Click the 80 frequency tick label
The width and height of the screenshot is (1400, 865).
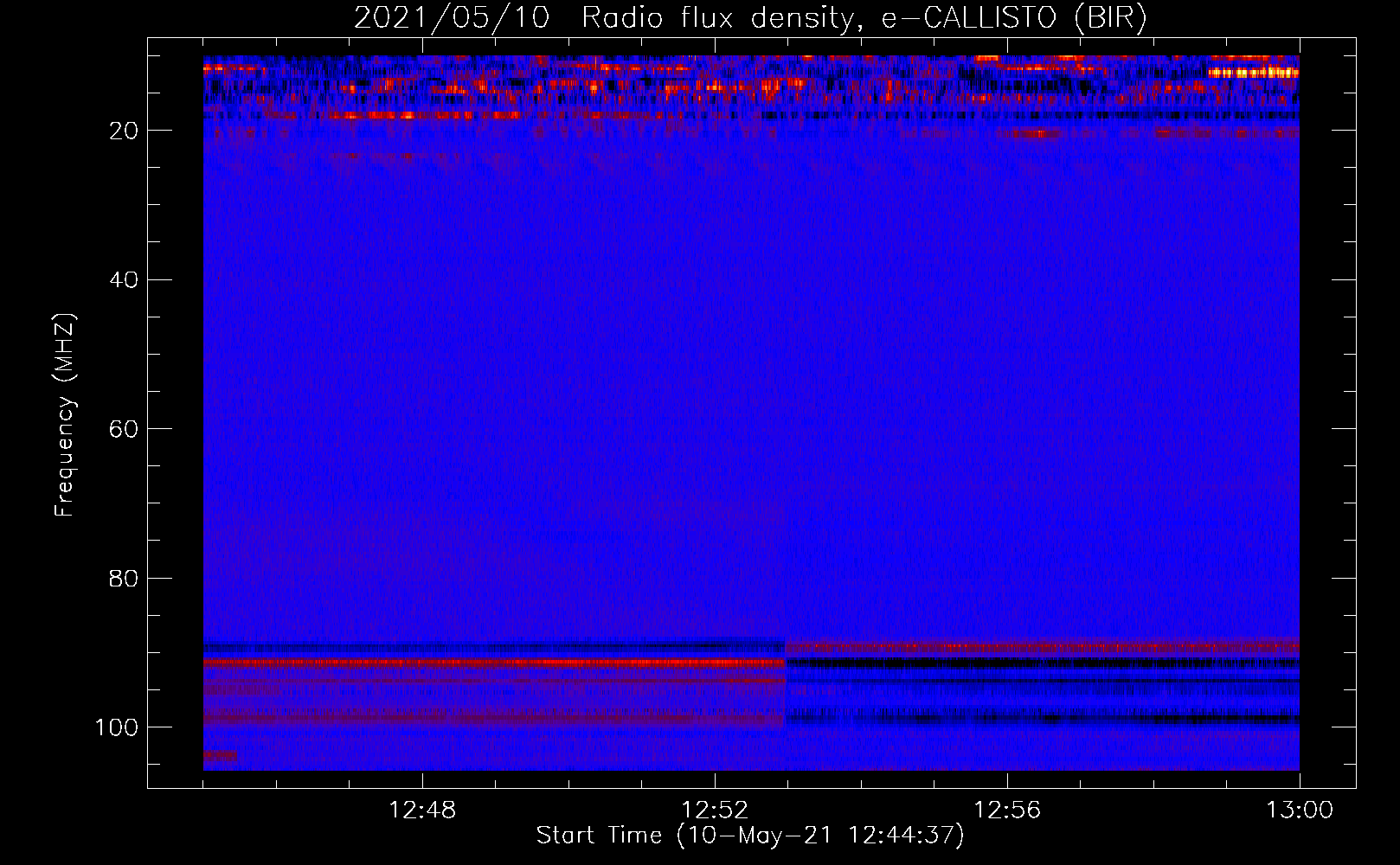point(124,578)
